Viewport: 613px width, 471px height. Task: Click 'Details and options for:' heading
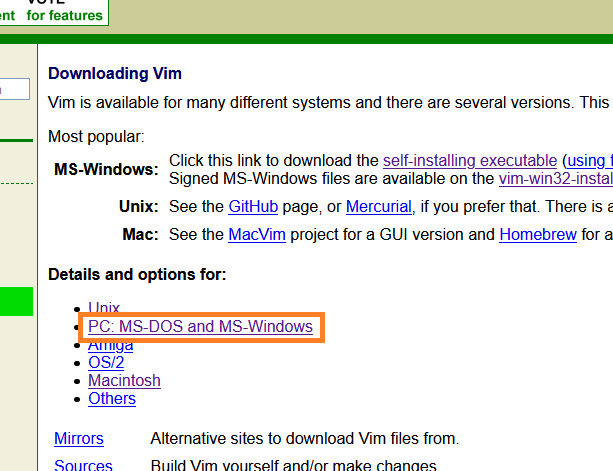click(x=137, y=274)
